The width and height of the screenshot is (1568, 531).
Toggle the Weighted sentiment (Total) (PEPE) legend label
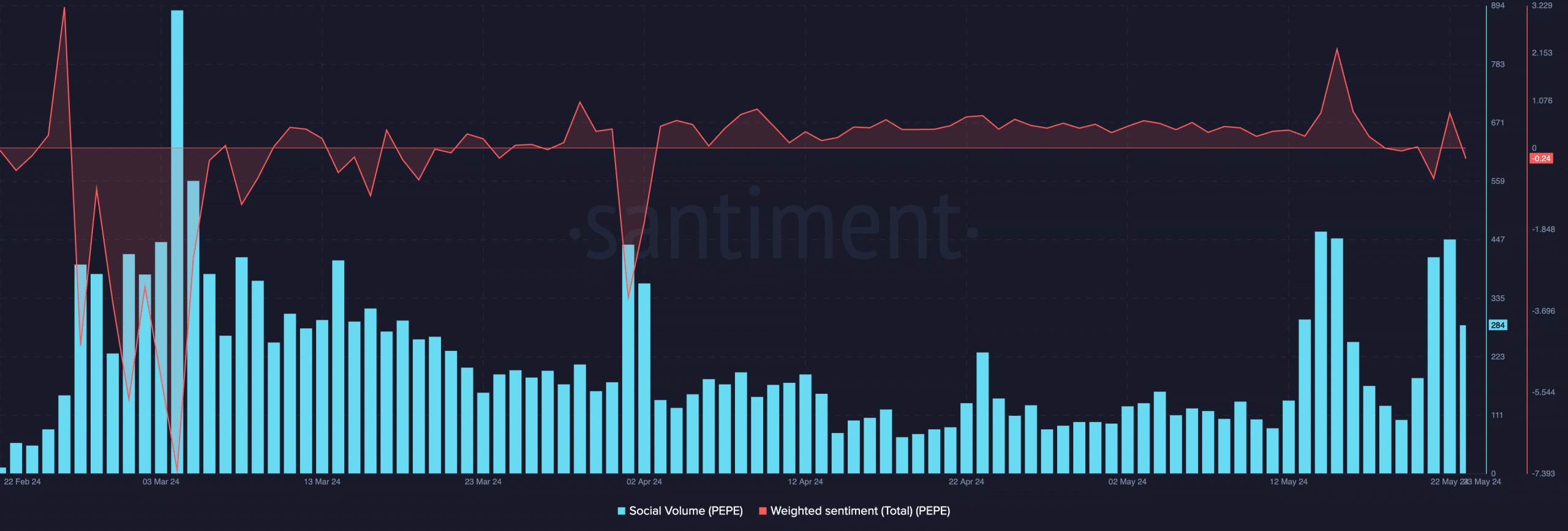tap(860, 511)
